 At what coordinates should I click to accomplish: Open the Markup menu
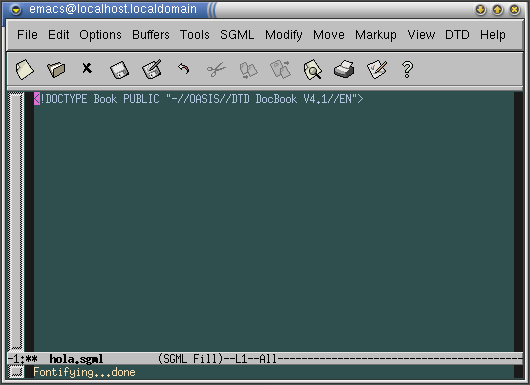click(x=376, y=35)
